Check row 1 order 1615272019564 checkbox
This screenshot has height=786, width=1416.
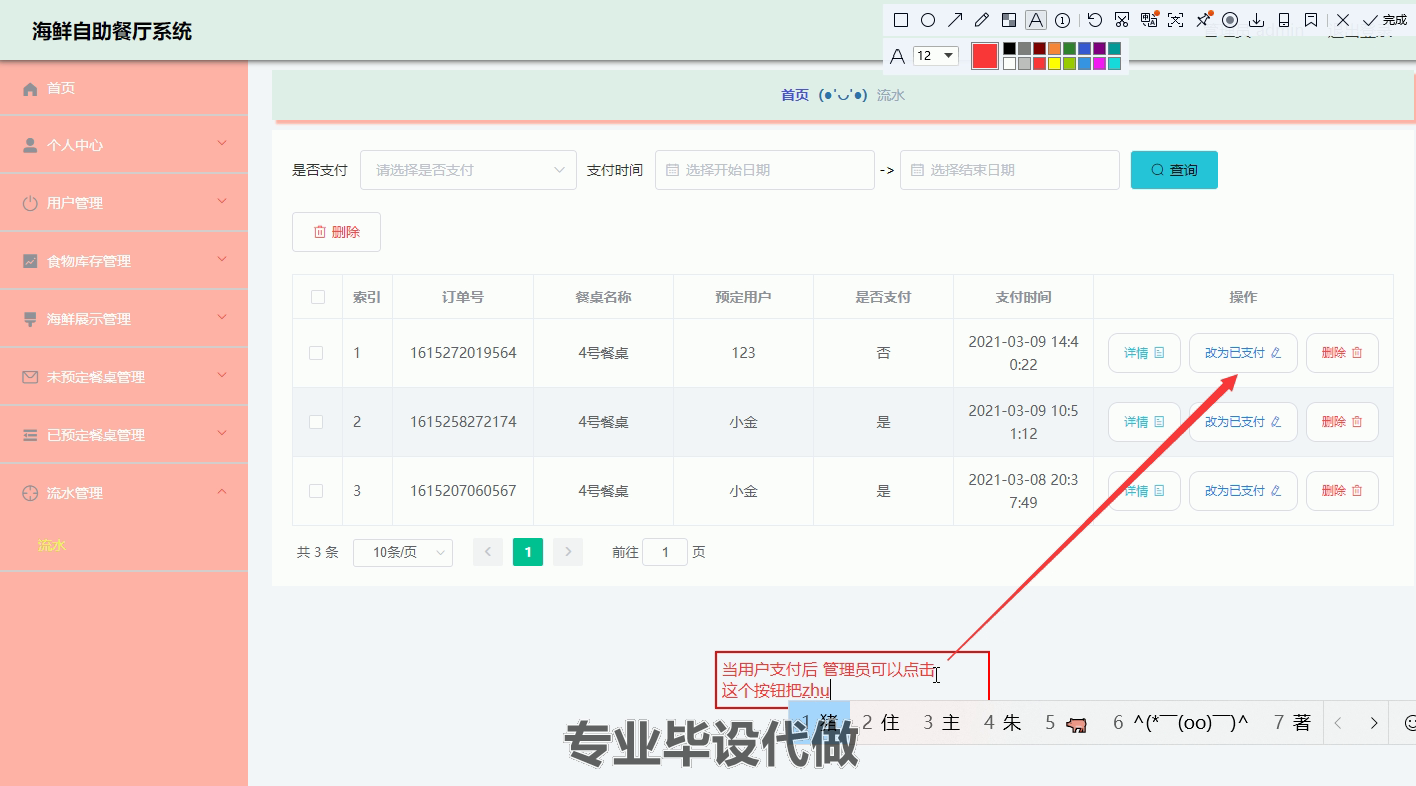tap(316, 353)
